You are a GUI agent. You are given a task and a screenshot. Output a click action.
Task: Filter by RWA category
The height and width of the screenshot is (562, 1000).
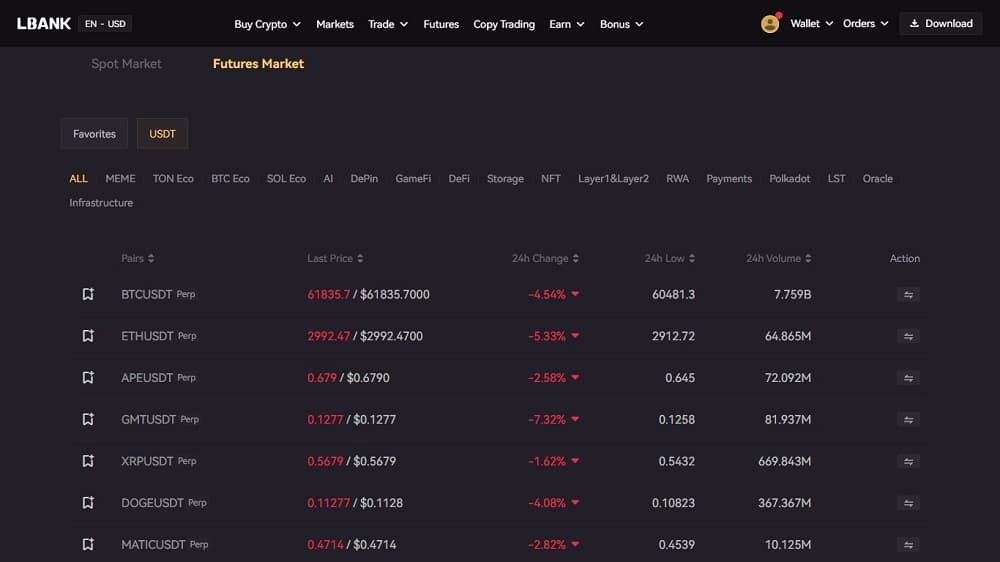tap(677, 179)
